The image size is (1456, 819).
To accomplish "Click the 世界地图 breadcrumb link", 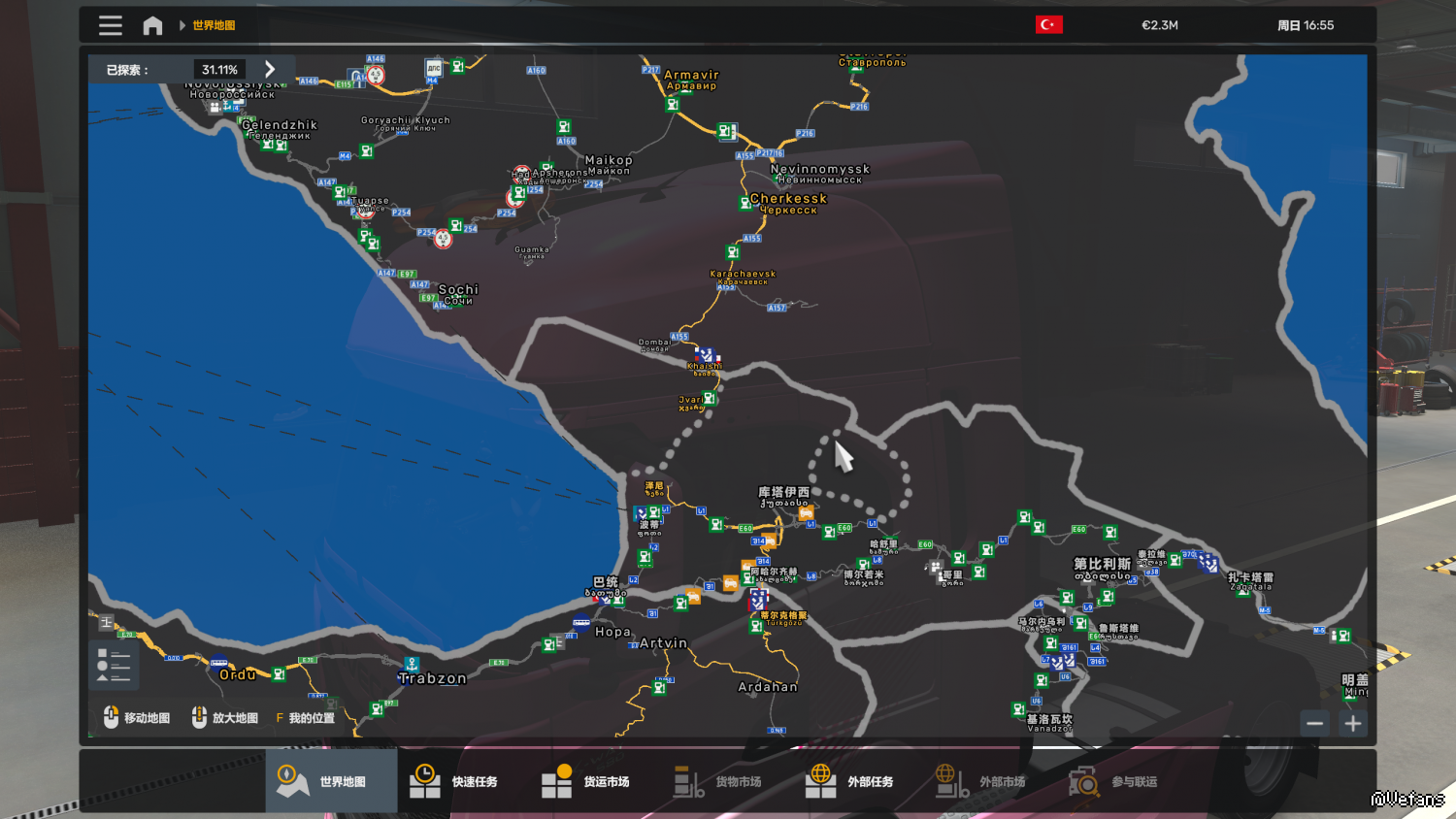I will click(214, 25).
